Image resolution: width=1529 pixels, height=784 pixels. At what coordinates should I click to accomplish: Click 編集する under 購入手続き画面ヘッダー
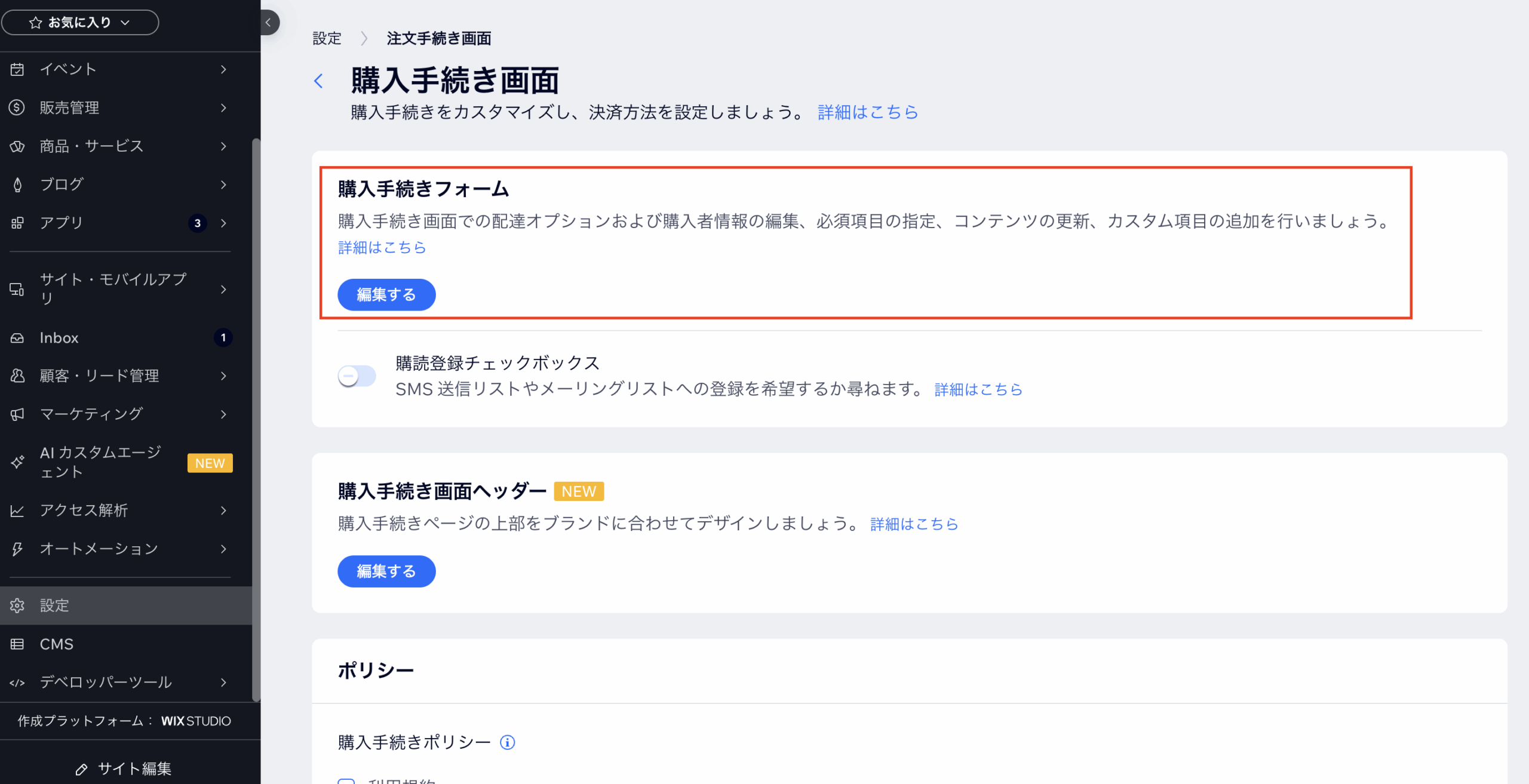[x=386, y=571]
